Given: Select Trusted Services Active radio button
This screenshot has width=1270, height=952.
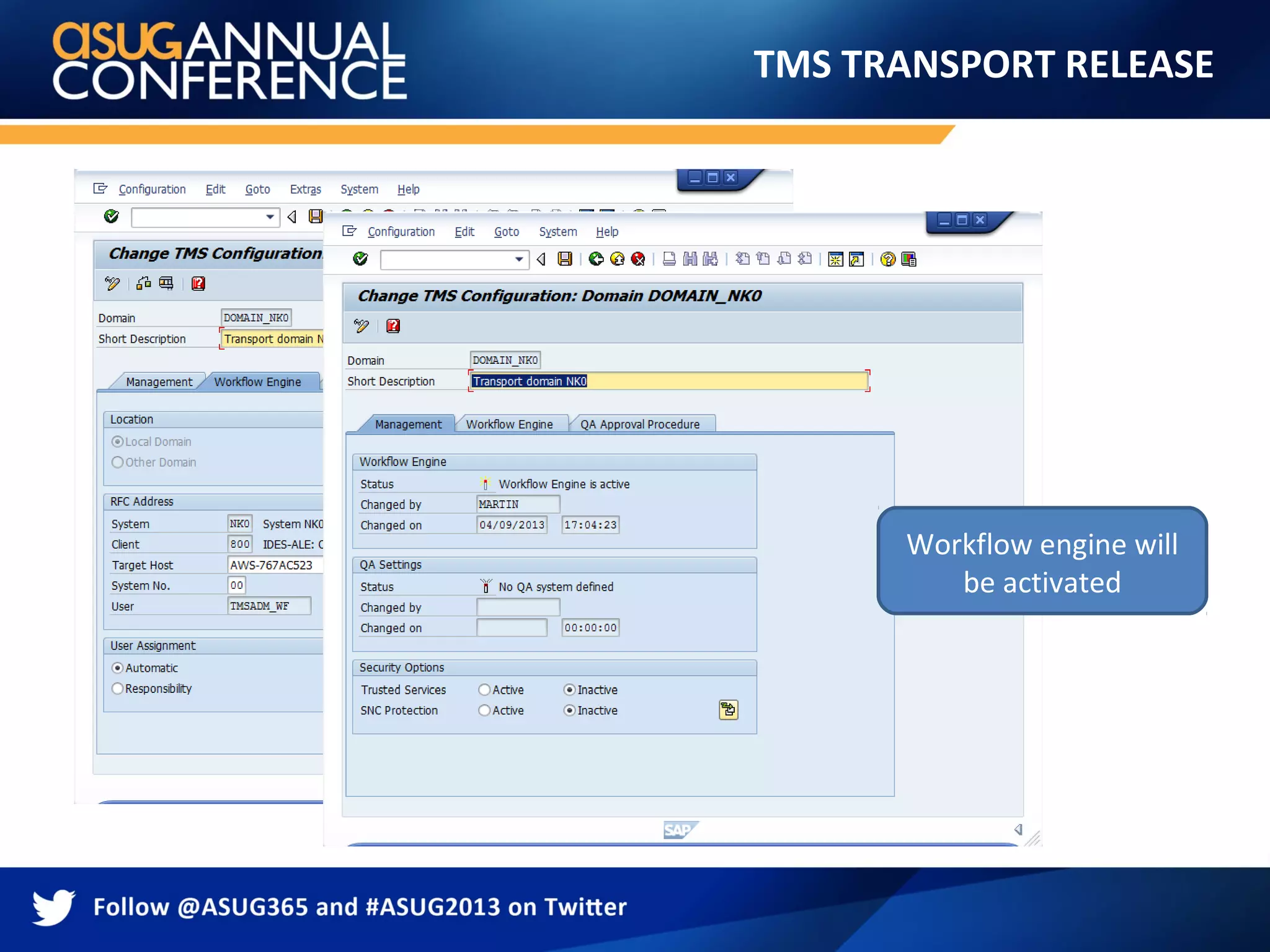Looking at the screenshot, I should pyautogui.click(x=484, y=690).
